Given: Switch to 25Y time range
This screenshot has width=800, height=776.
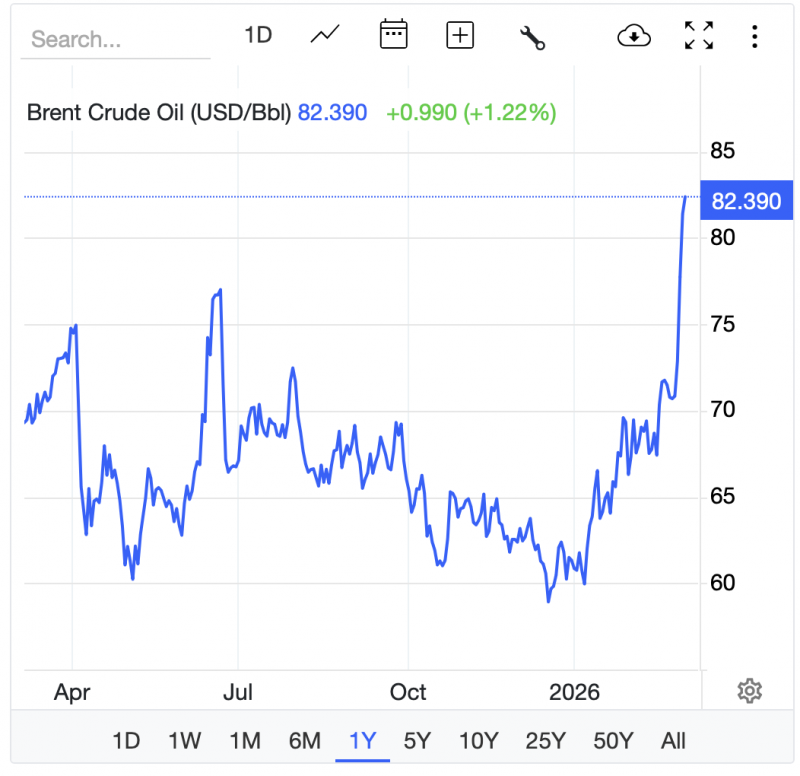Looking at the screenshot, I should (x=545, y=741).
